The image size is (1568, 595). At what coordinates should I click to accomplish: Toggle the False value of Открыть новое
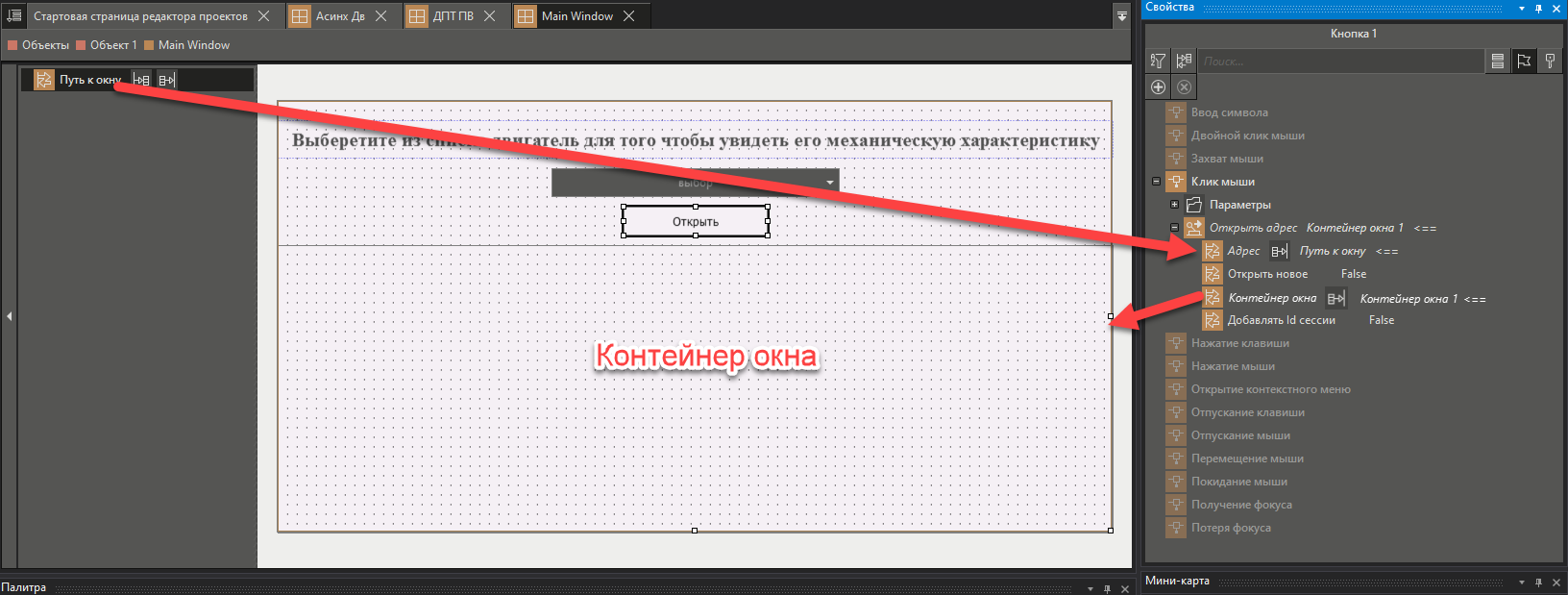[x=1353, y=274]
